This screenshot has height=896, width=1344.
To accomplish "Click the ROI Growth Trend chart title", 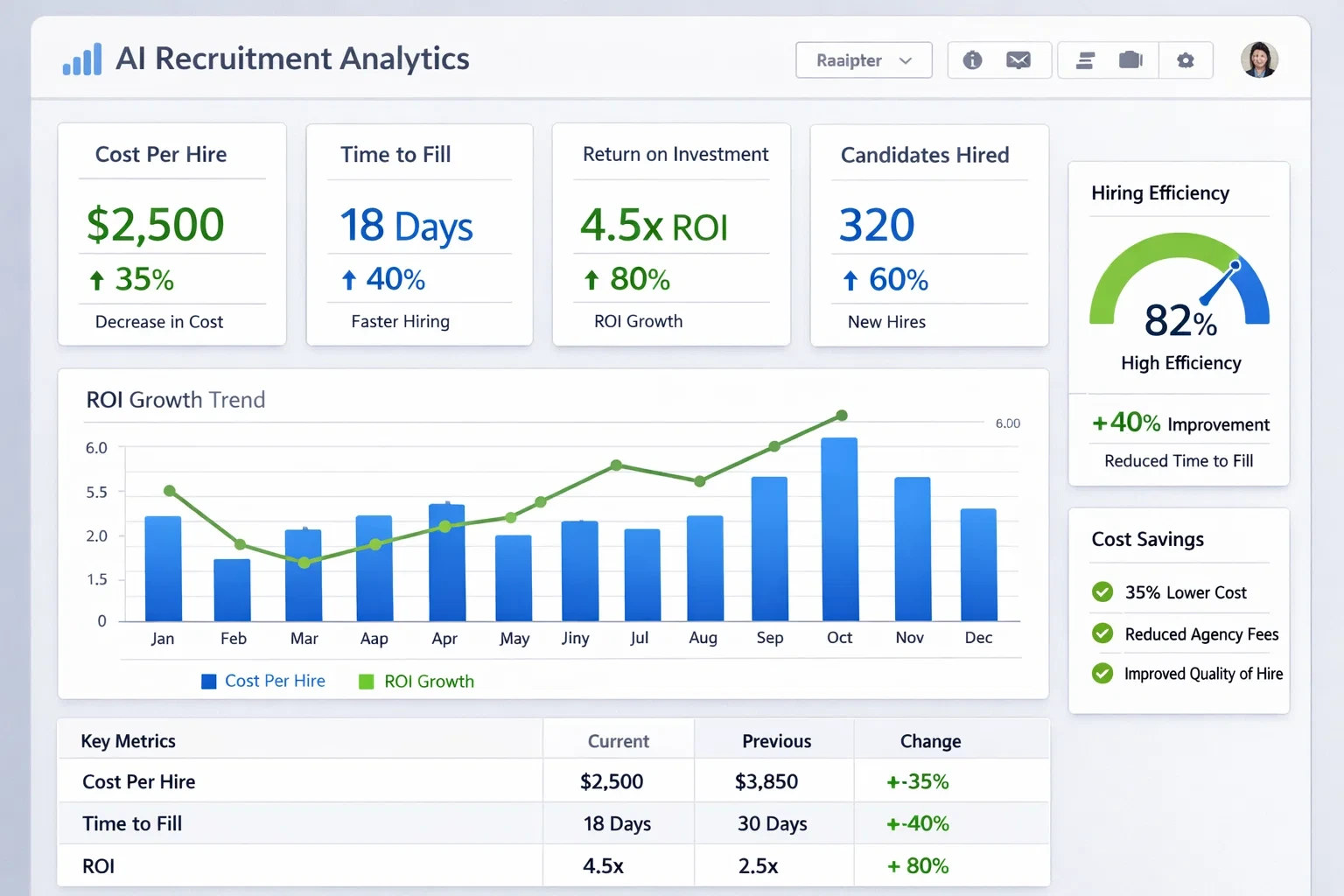I will [176, 400].
